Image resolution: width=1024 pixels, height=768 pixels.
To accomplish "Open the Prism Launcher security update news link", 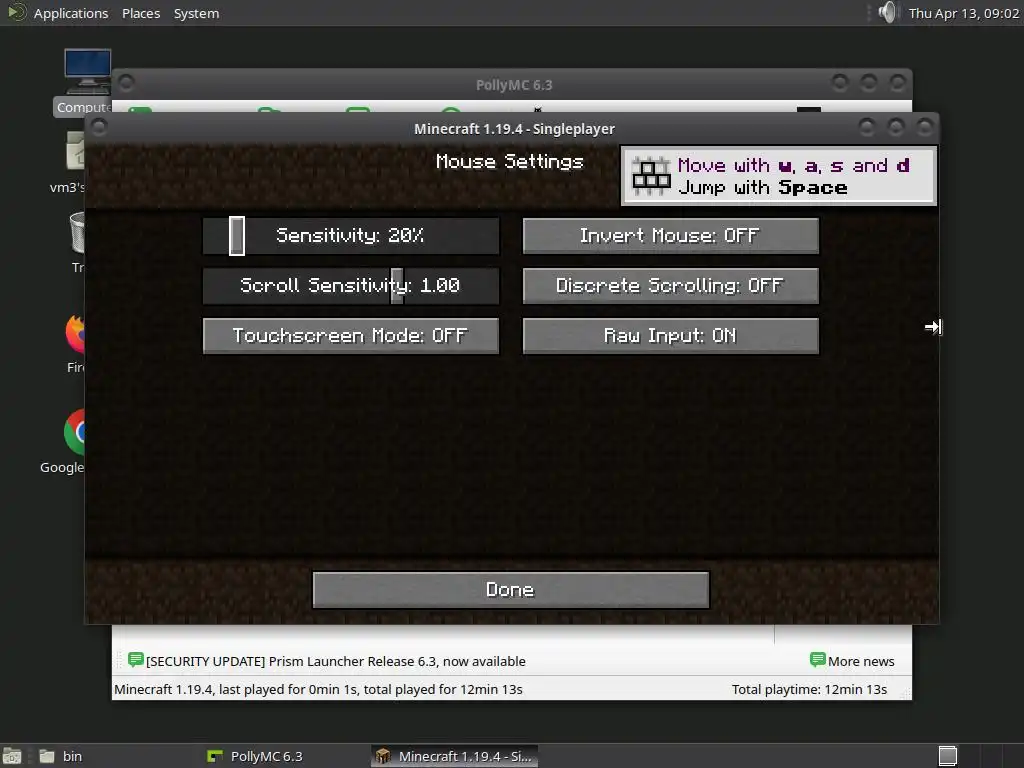I will [335, 662].
